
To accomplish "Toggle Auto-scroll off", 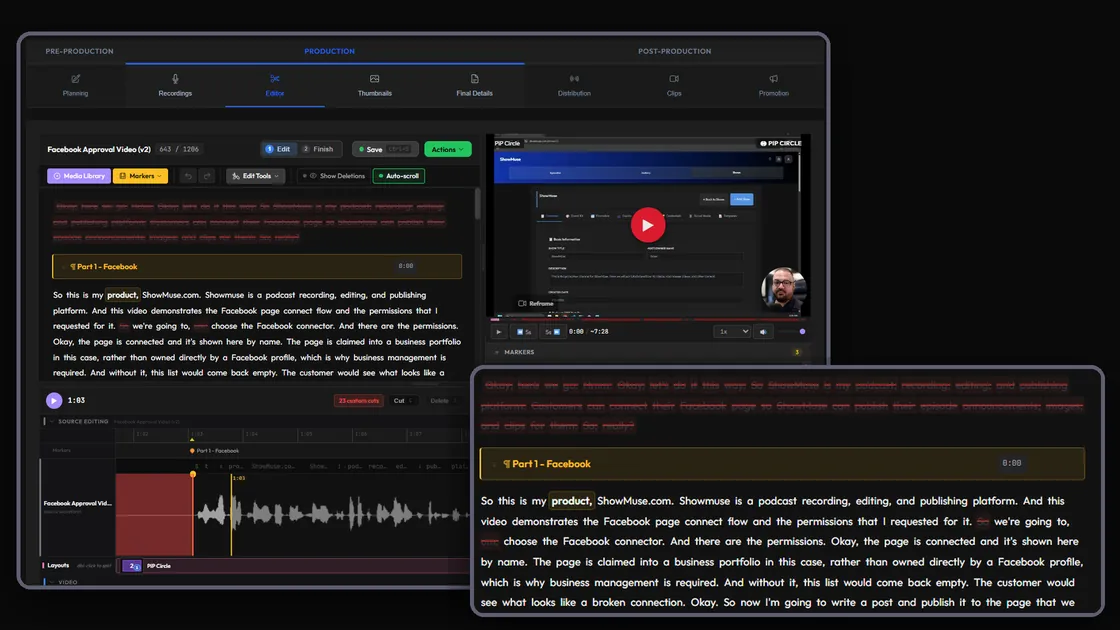I will (399, 176).
